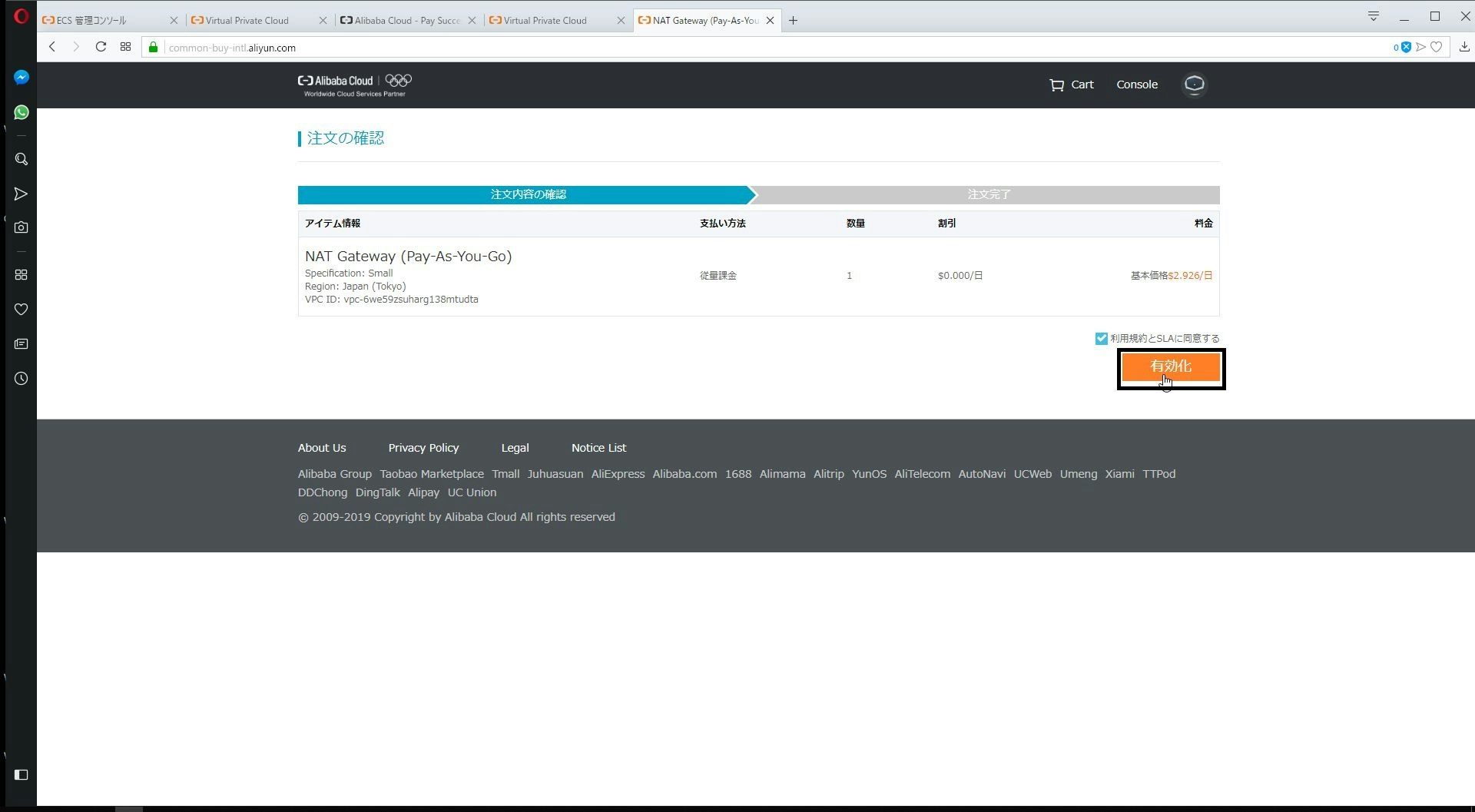Open the About Us footer link
Viewport: 1475px width, 812px height.
322,448
